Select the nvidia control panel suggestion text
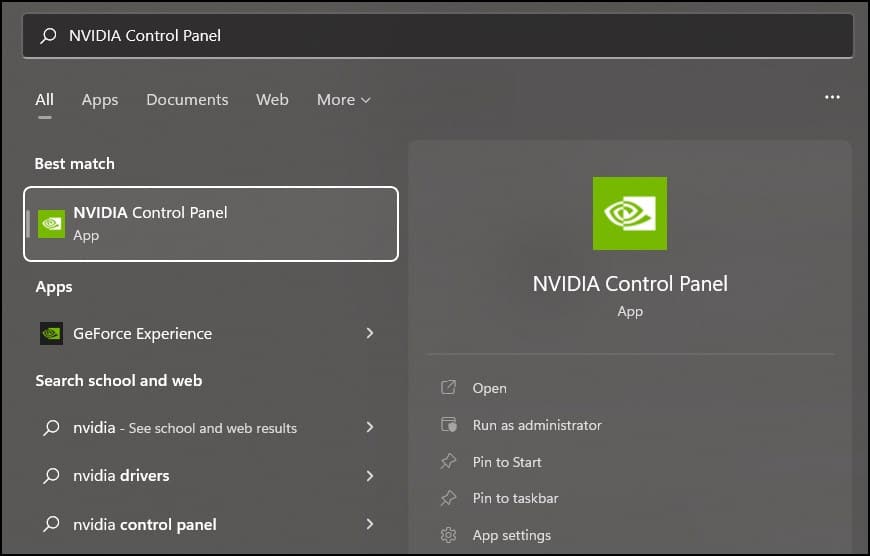The height and width of the screenshot is (556, 870). pos(145,524)
